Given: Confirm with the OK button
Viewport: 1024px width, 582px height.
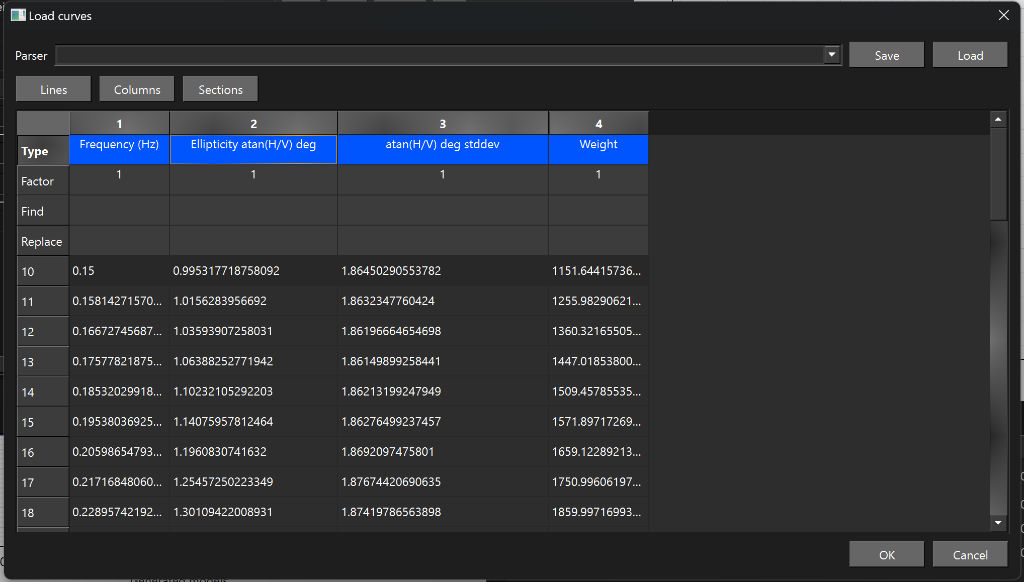Looking at the screenshot, I should pyautogui.click(x=886, y=554).
